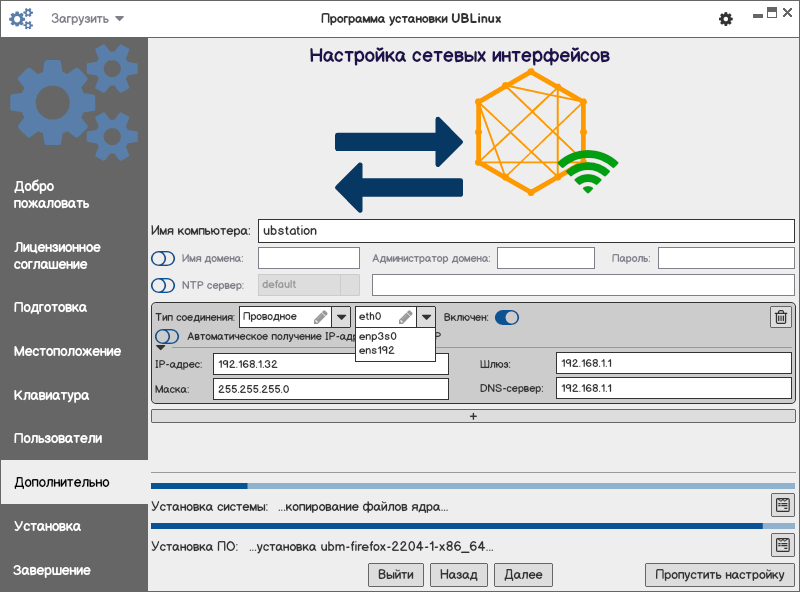Open the log for Установка ПО
The image size is (800, 592).
click(x=782, y=545)
